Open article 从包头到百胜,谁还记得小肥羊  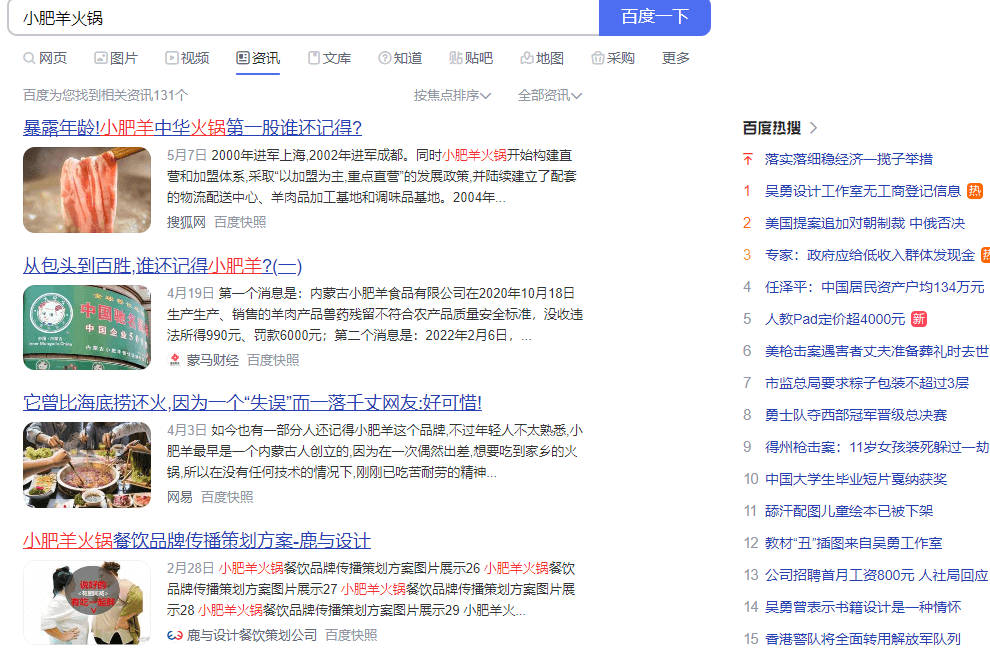(162, 266)
